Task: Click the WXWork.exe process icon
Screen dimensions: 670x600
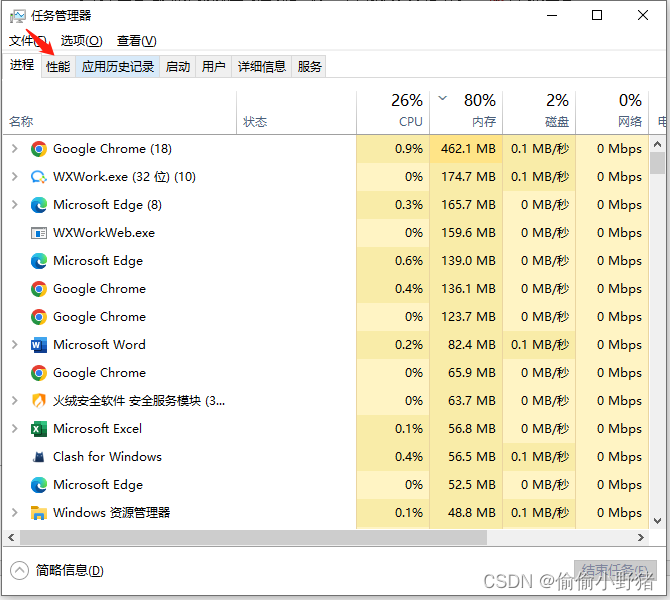Action: point(39,176)
